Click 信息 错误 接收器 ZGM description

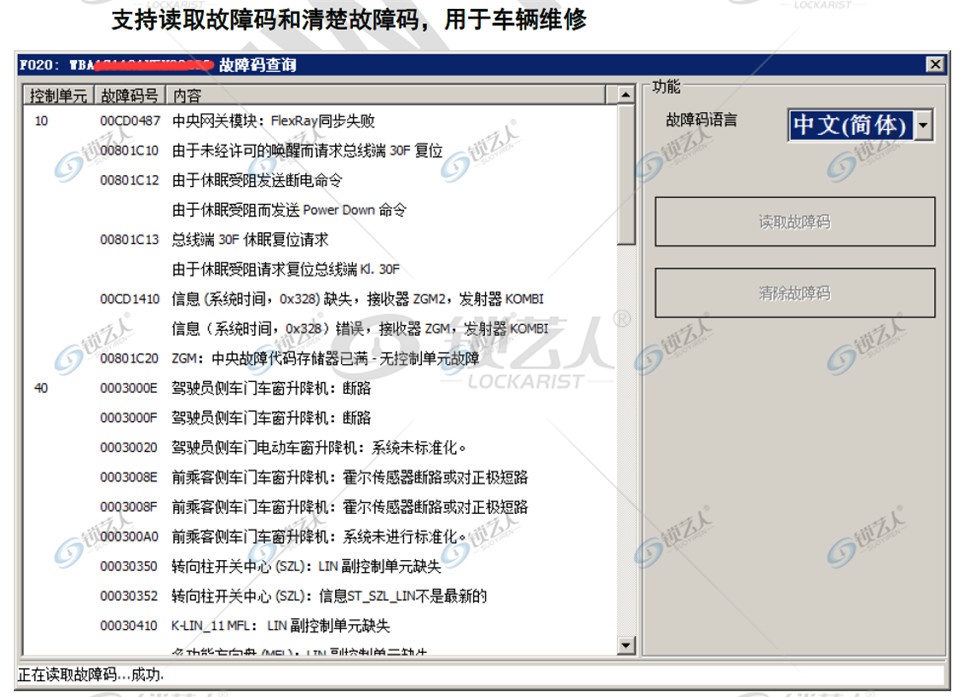(360, 329)
